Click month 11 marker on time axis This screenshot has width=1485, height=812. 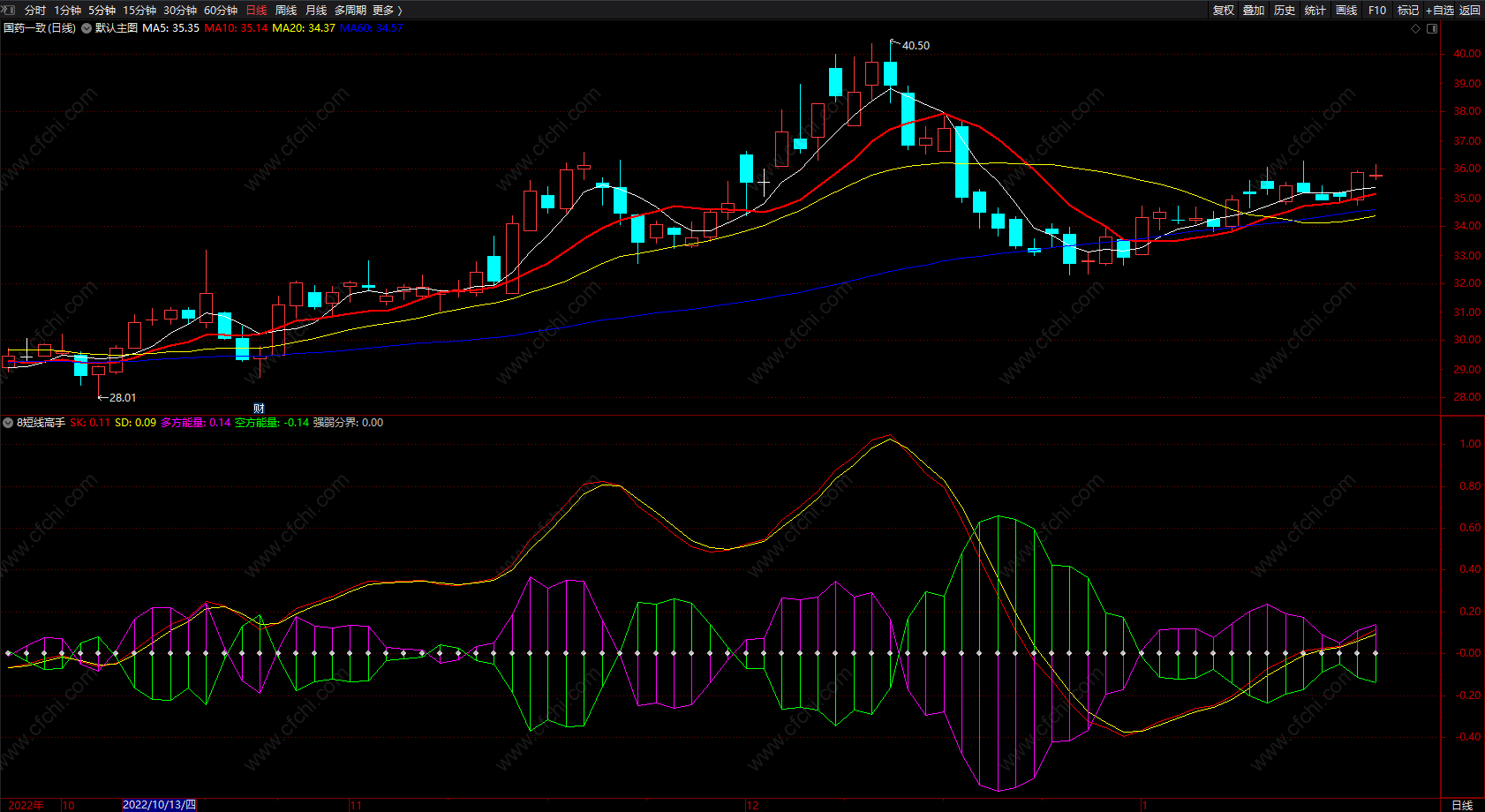(x=356, y=805)
